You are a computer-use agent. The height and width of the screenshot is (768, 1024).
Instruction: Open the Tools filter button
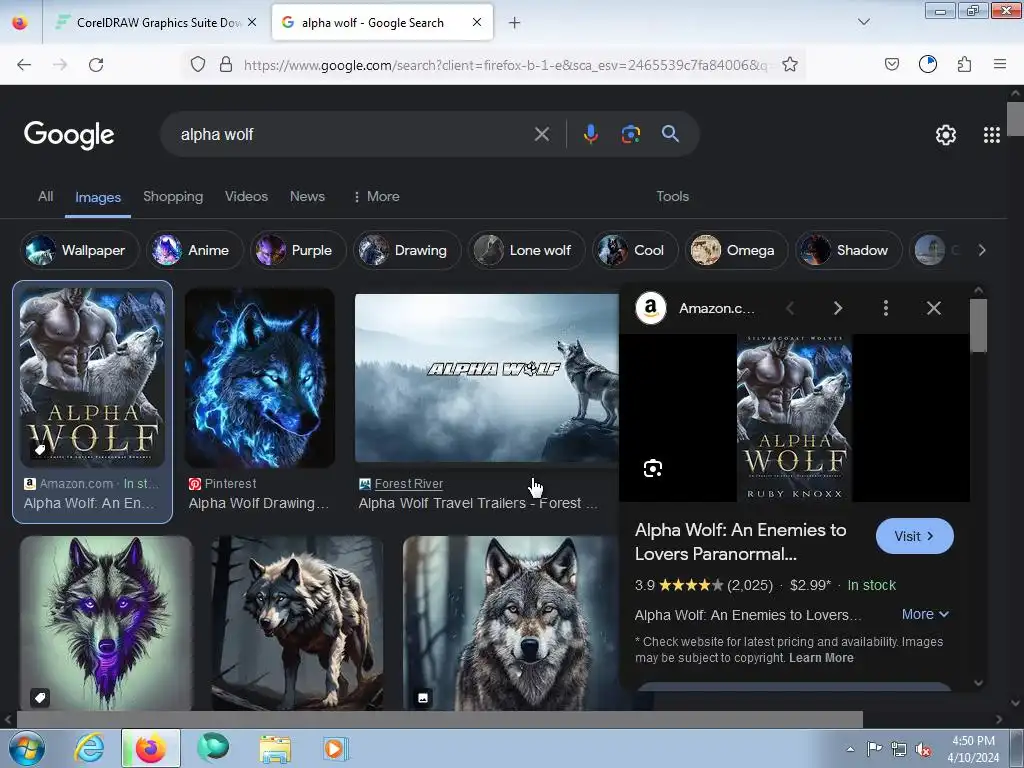(673, 197)
